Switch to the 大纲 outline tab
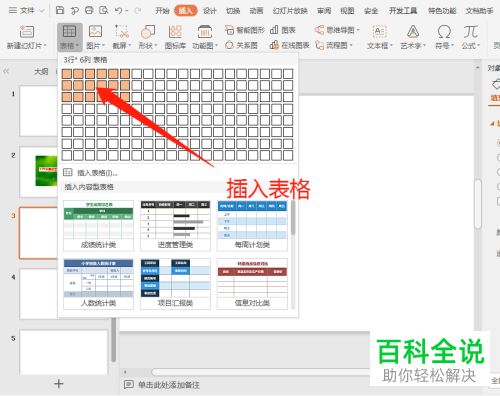The height and width of the screenshot is (396, 500). tap(41, 71)
